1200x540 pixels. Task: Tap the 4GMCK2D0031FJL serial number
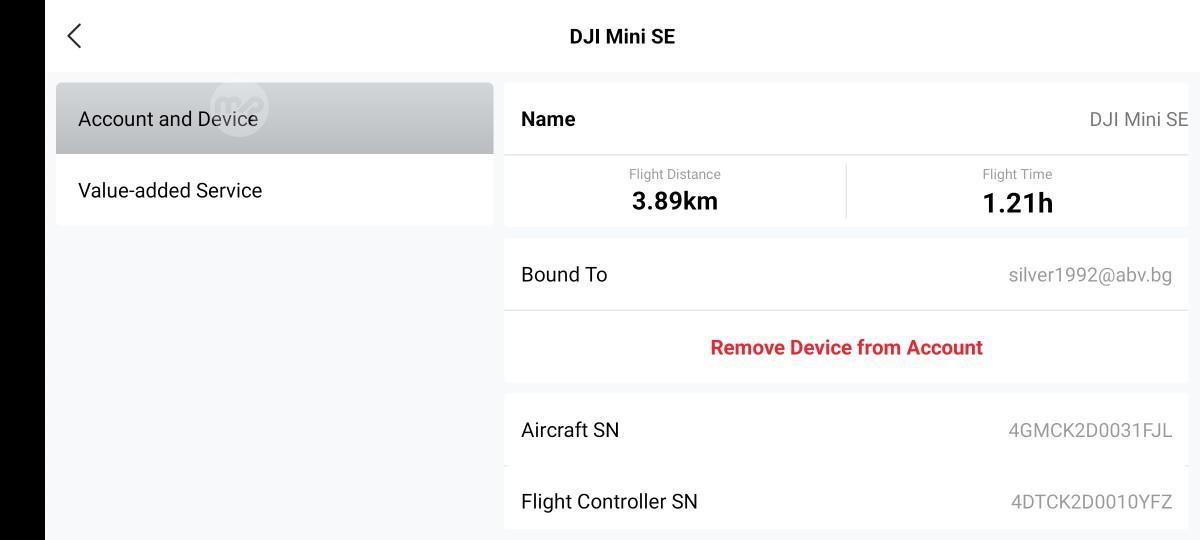coord(1089,431)
